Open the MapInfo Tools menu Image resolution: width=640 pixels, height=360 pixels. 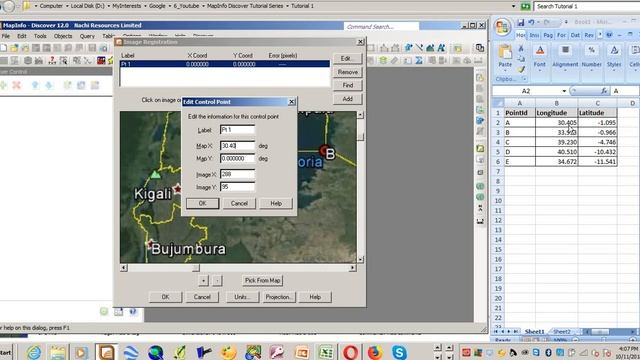click(x=40, y=36)
